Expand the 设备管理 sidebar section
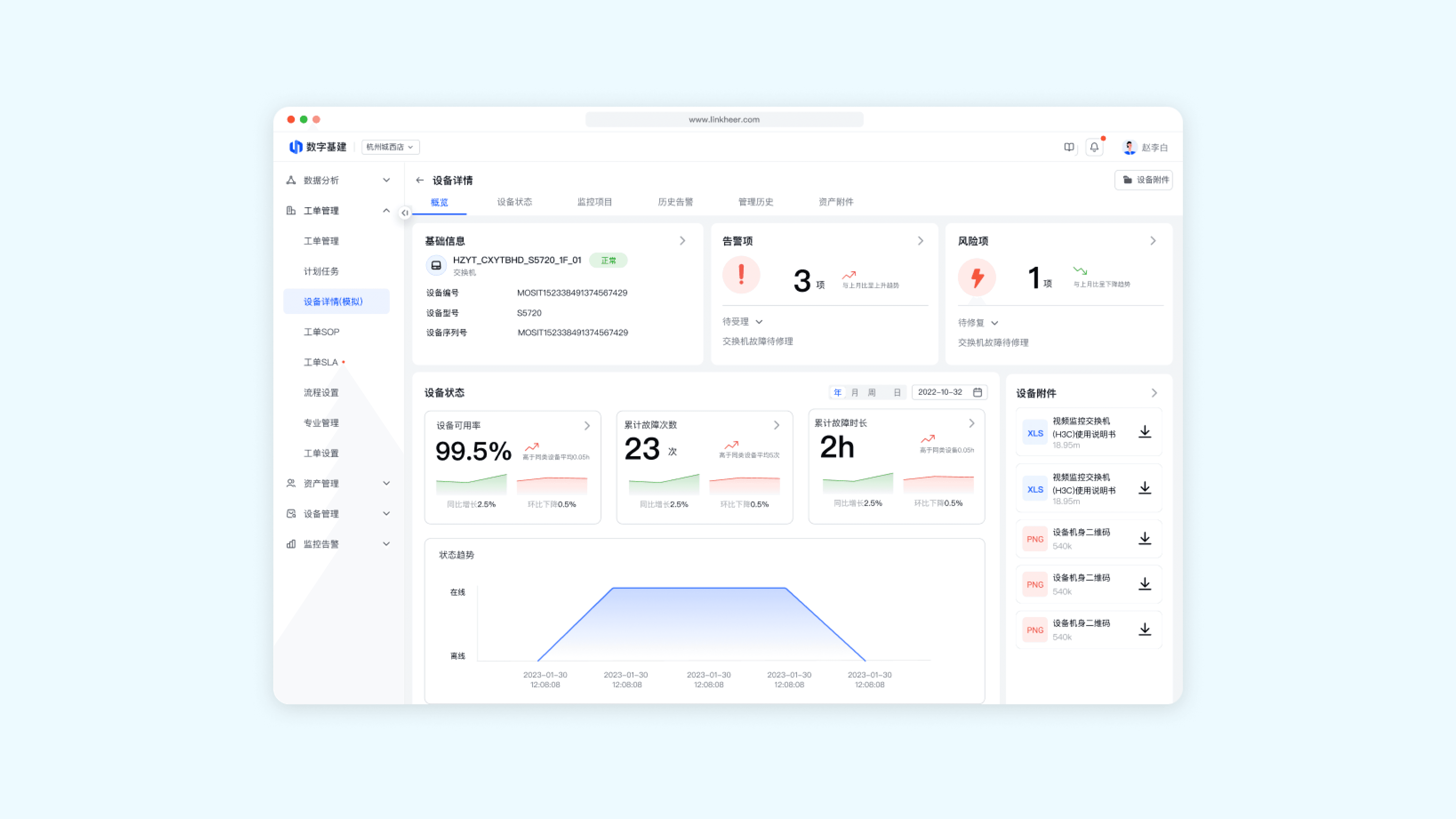The image size is (1456, 819). [x=386, y=514]
